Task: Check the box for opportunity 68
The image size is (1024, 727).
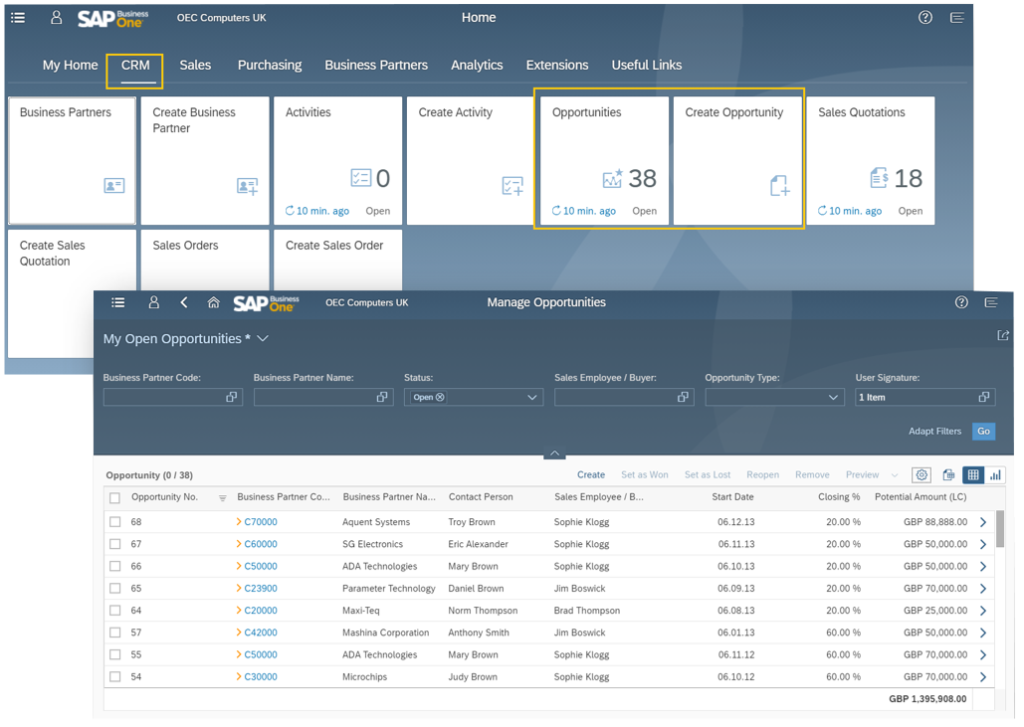Action: tap(115, 522)
